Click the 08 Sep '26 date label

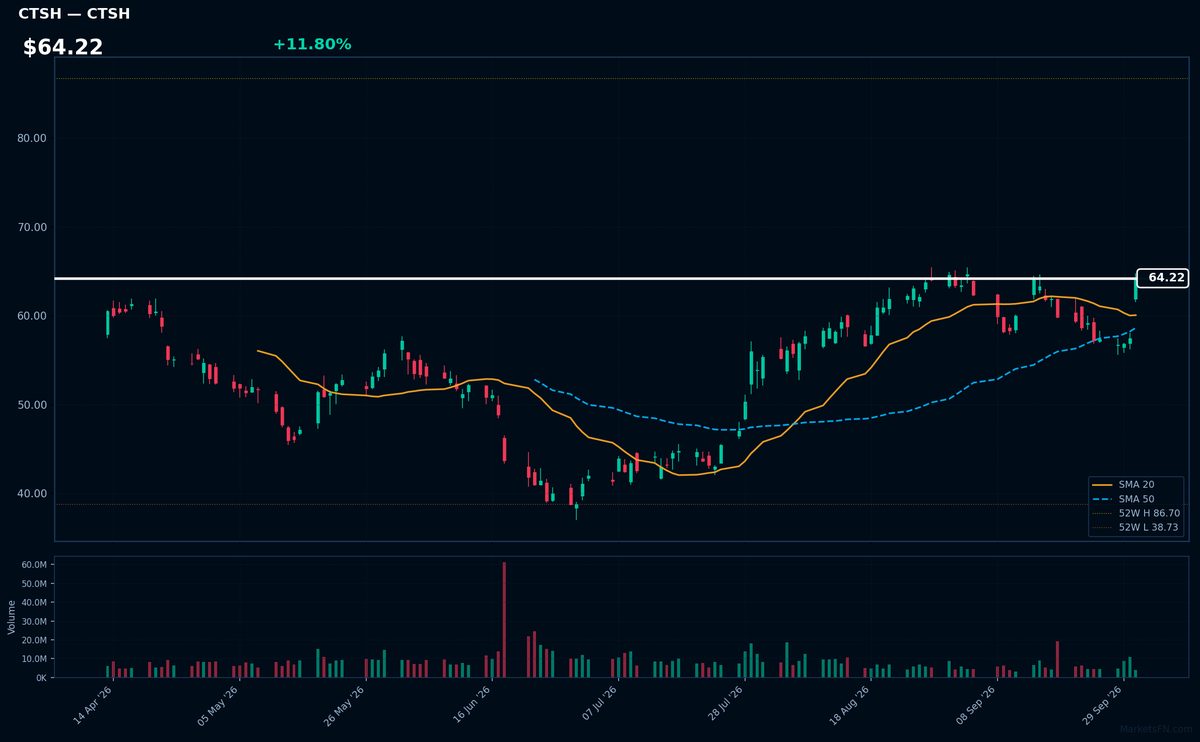[x=976, y=705]
